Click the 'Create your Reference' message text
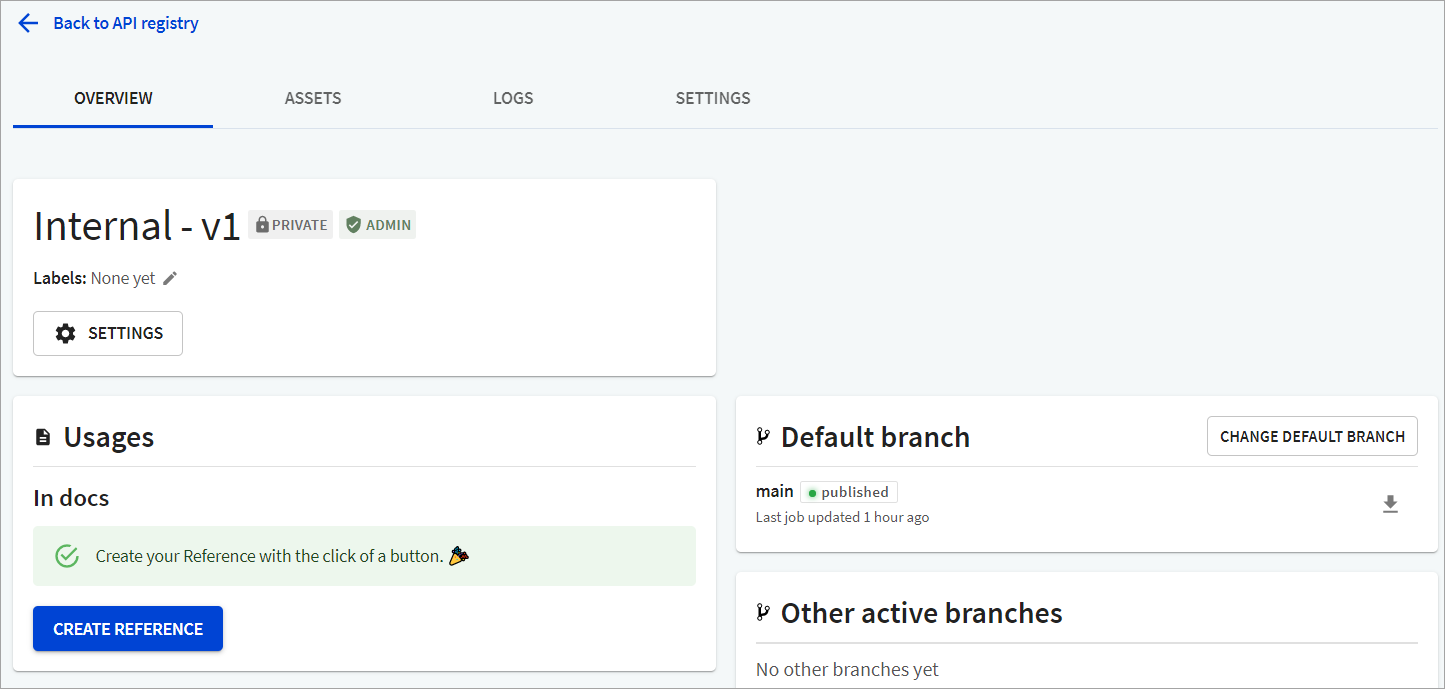 click(x=269, y=556)
